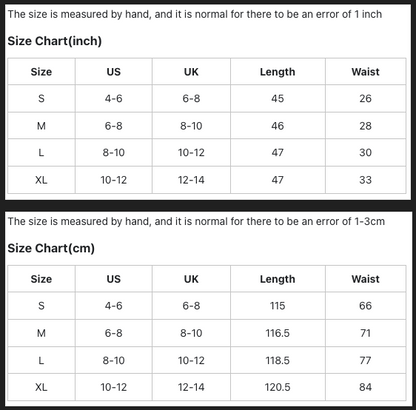416x410 pixels.
Task: Click the length value 120.5 cell
Action: pyautogui.click(x=277, y=387)
